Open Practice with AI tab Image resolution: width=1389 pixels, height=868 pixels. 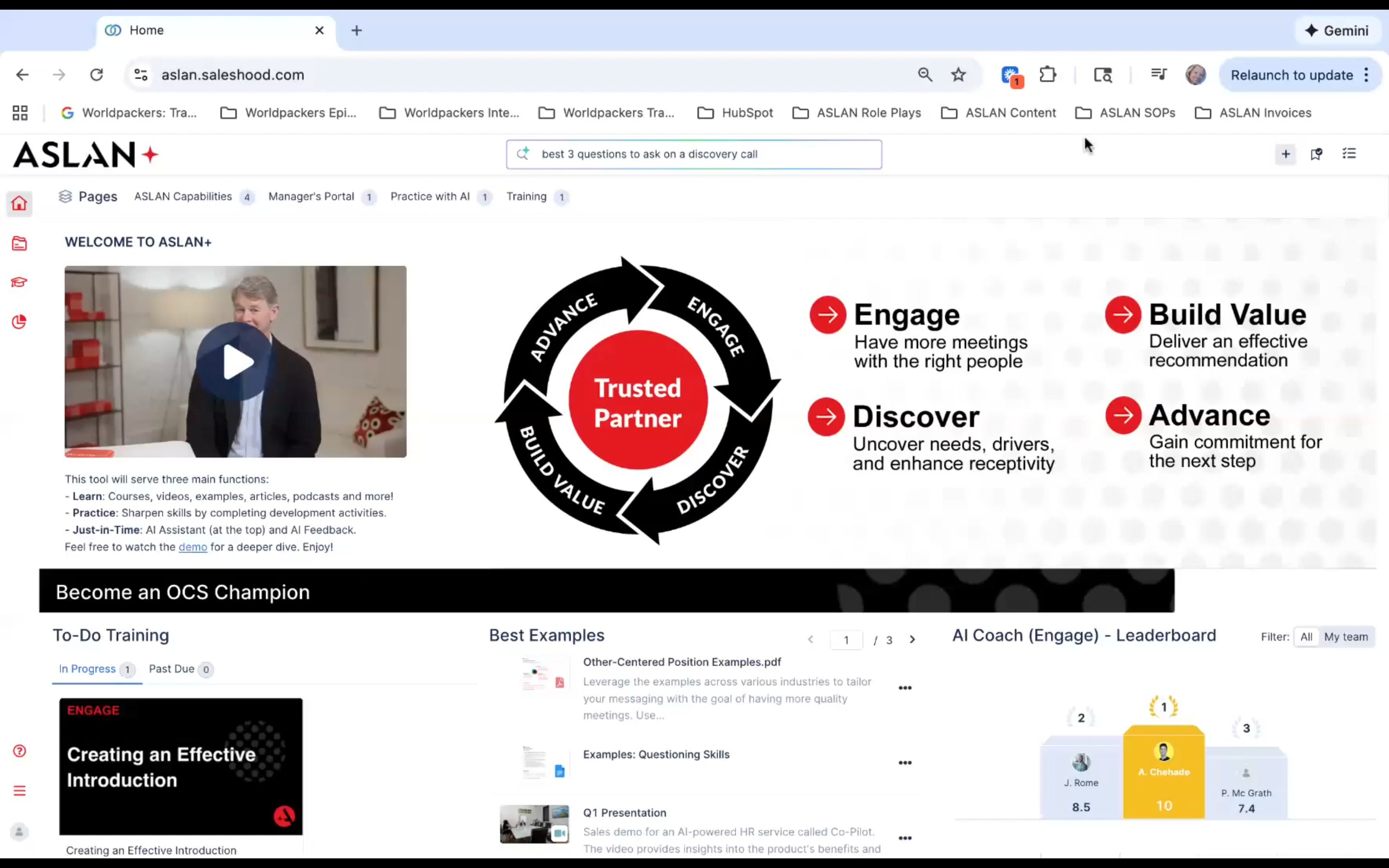(440, 197)
